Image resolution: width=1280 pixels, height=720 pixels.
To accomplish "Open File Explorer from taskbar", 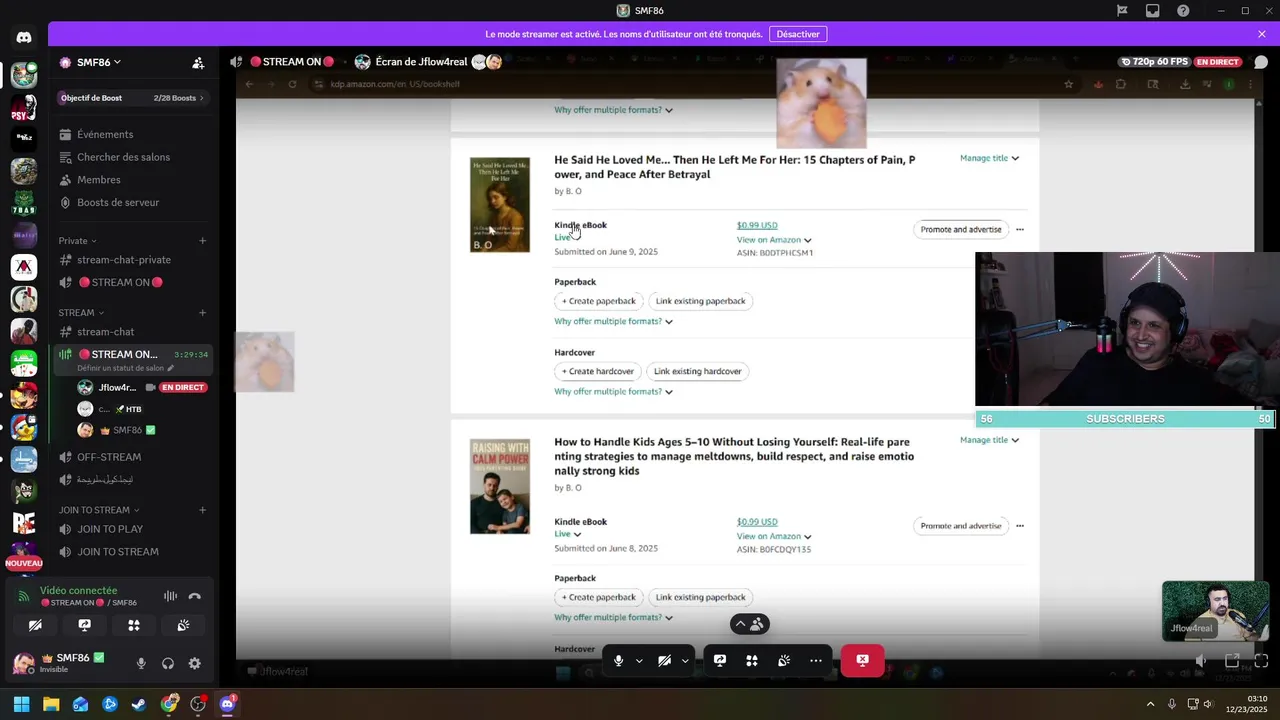I will point(51,704).
